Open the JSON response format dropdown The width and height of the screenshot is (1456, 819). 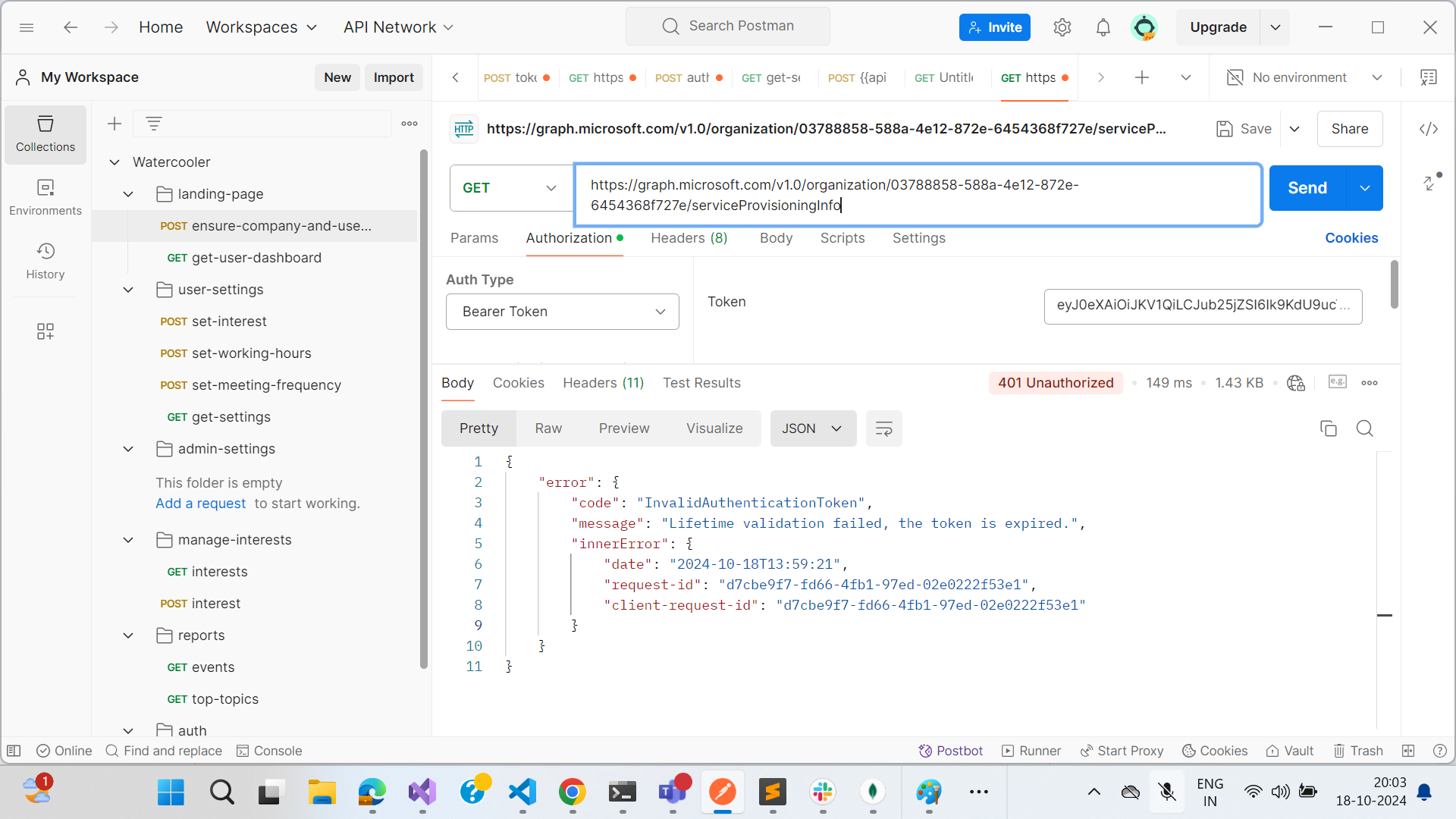(x=813, y=428)
